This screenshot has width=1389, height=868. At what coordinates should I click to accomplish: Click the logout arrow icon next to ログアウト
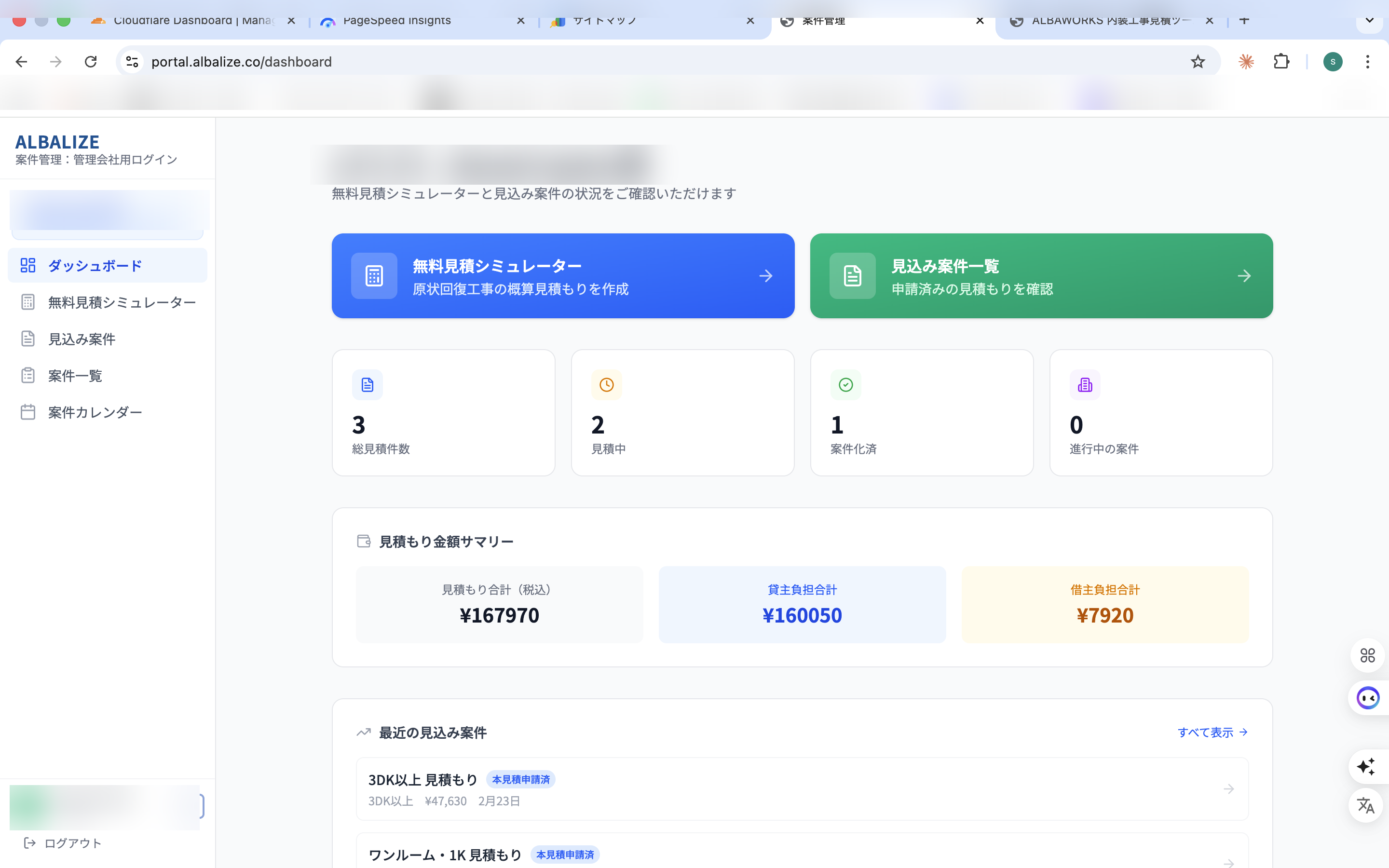[x=30, y=843]
